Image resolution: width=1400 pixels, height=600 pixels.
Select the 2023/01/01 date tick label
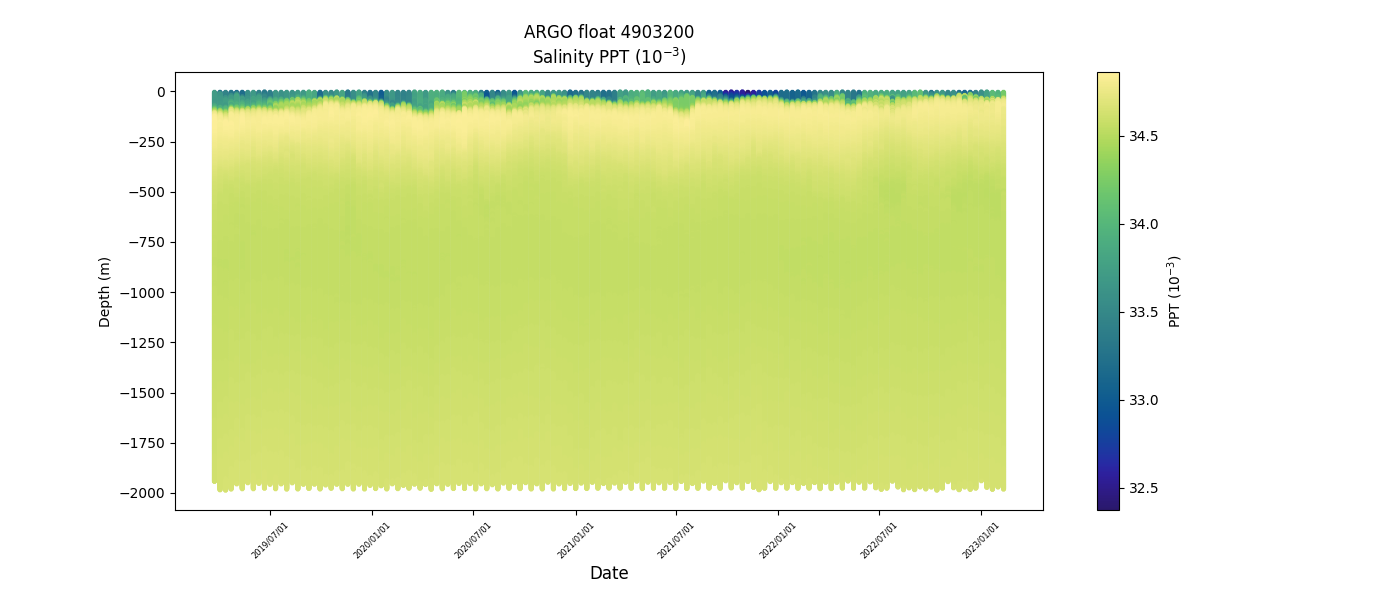tap(981, 539)
